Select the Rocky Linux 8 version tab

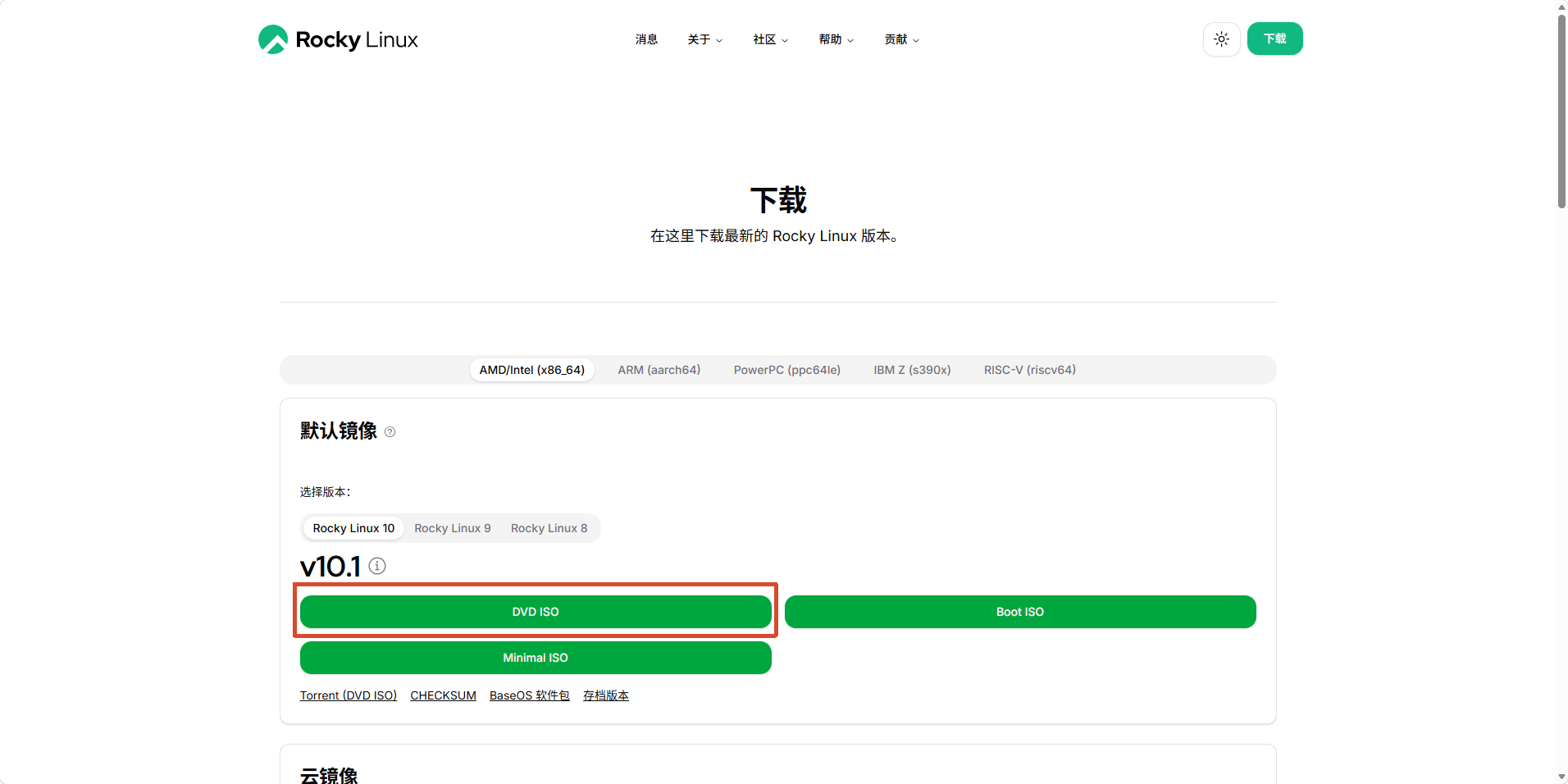tap(549, 528)
